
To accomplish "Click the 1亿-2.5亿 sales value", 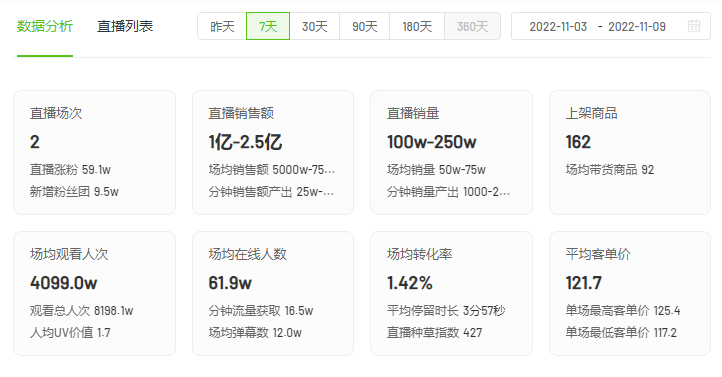I will pyautogui.click(x=245, y=142).
